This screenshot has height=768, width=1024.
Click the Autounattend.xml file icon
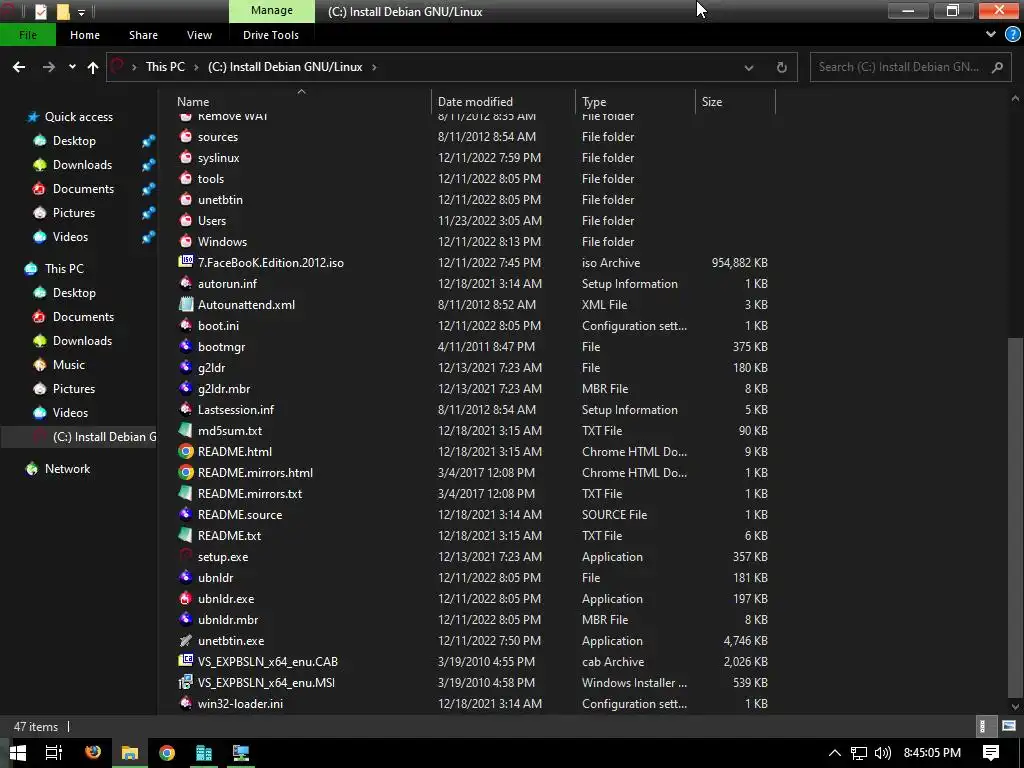[x=186, y=304]
